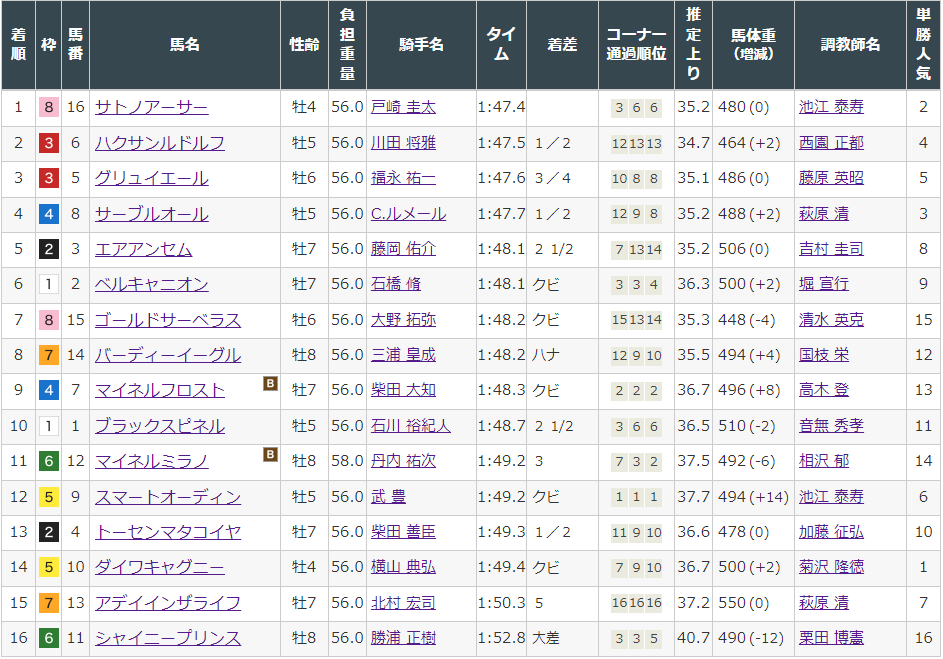Click pink frame 8 badge for サトノアーサー
The image size is (943, 659).
49,108
